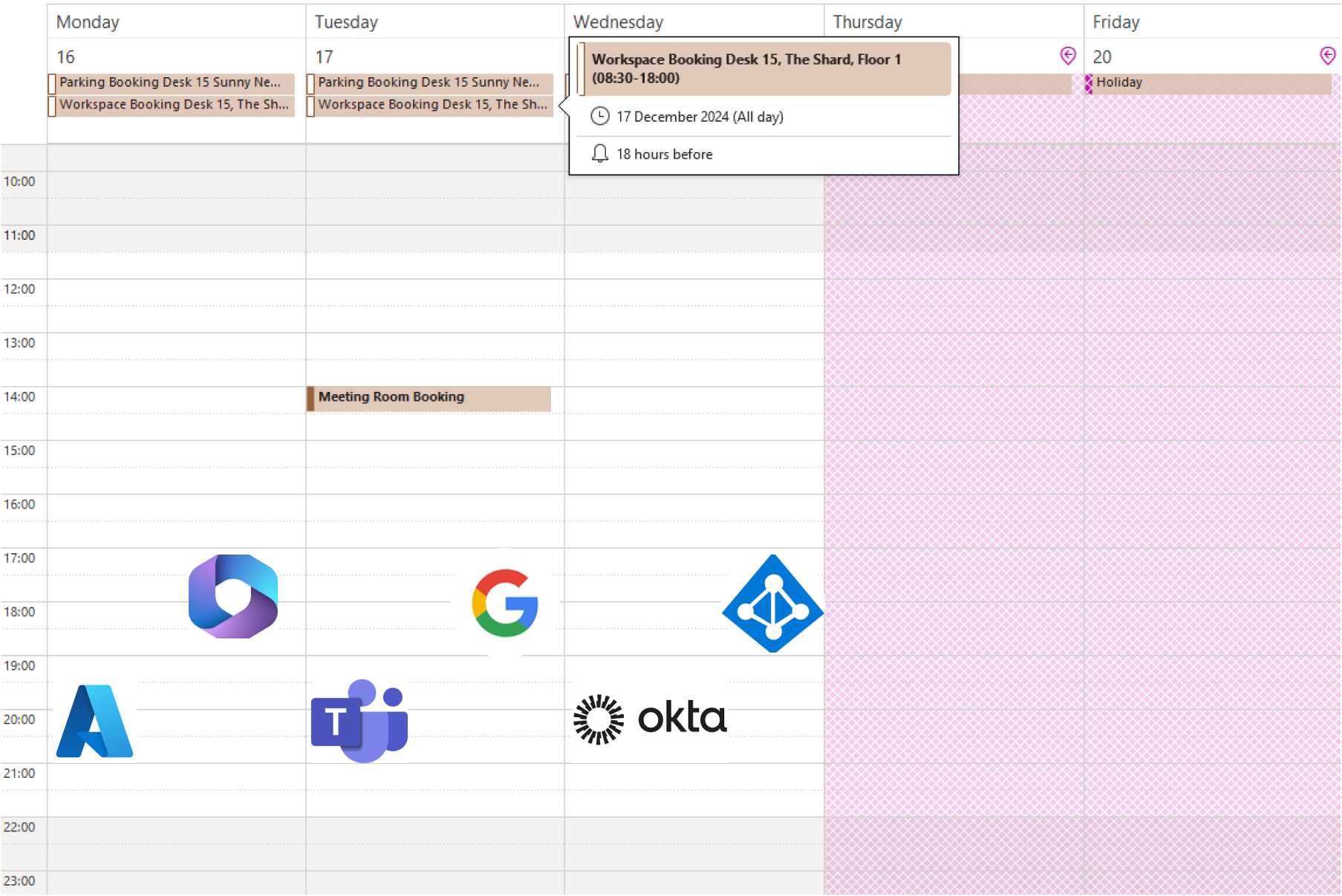Click the 14:00 time label
Viewport: 1342px width, 896px height.
click(19, 397)
